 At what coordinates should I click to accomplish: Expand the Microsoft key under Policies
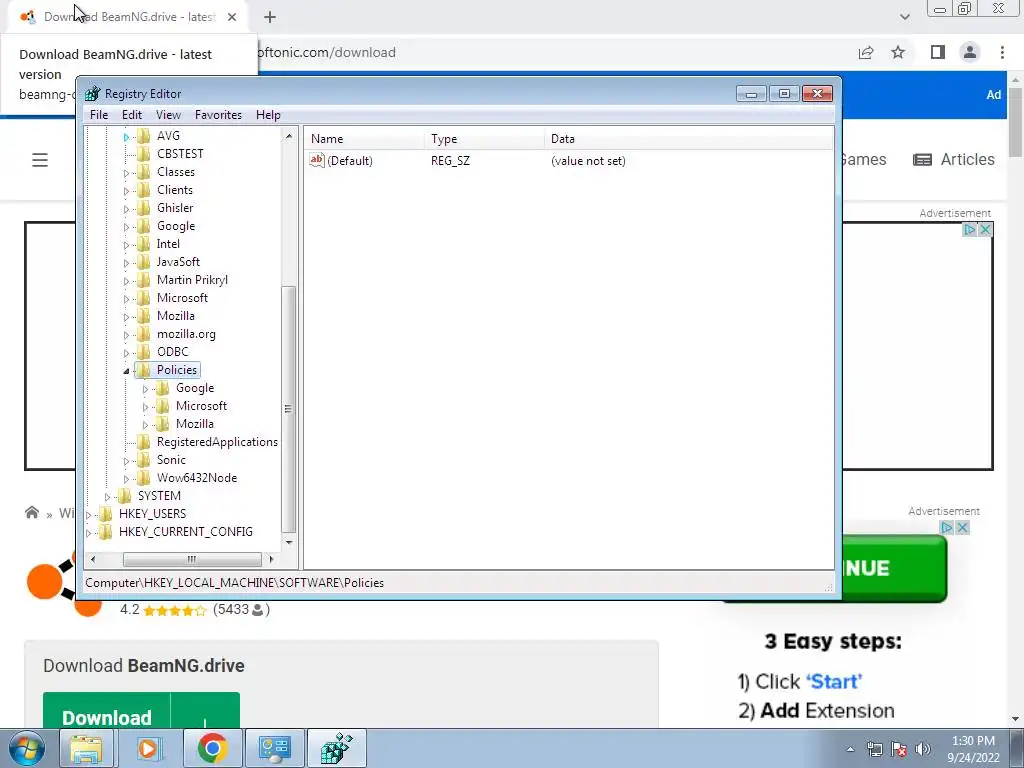[145, 407]
